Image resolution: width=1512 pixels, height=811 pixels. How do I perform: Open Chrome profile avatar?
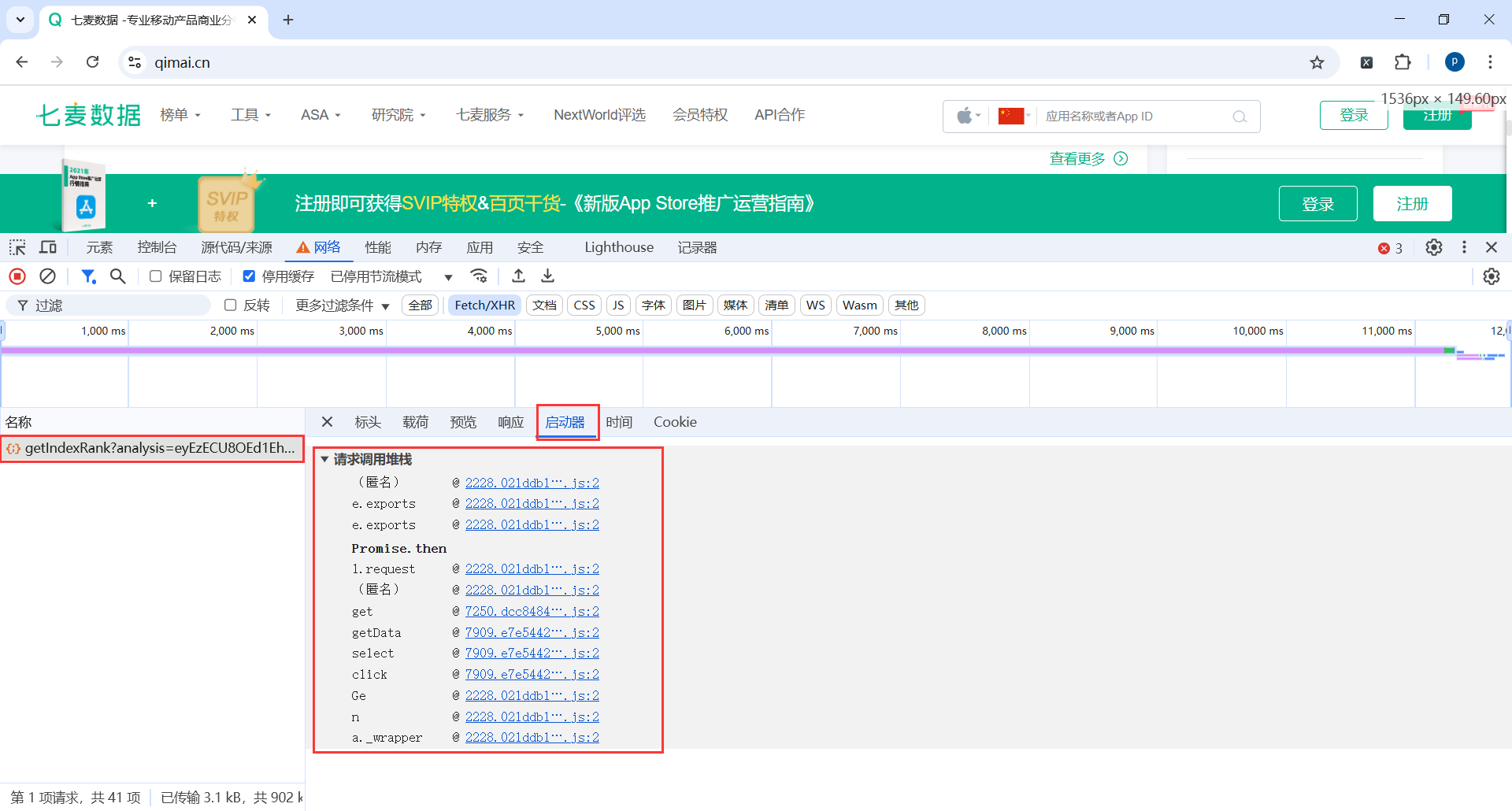[x=1455, y=62]
